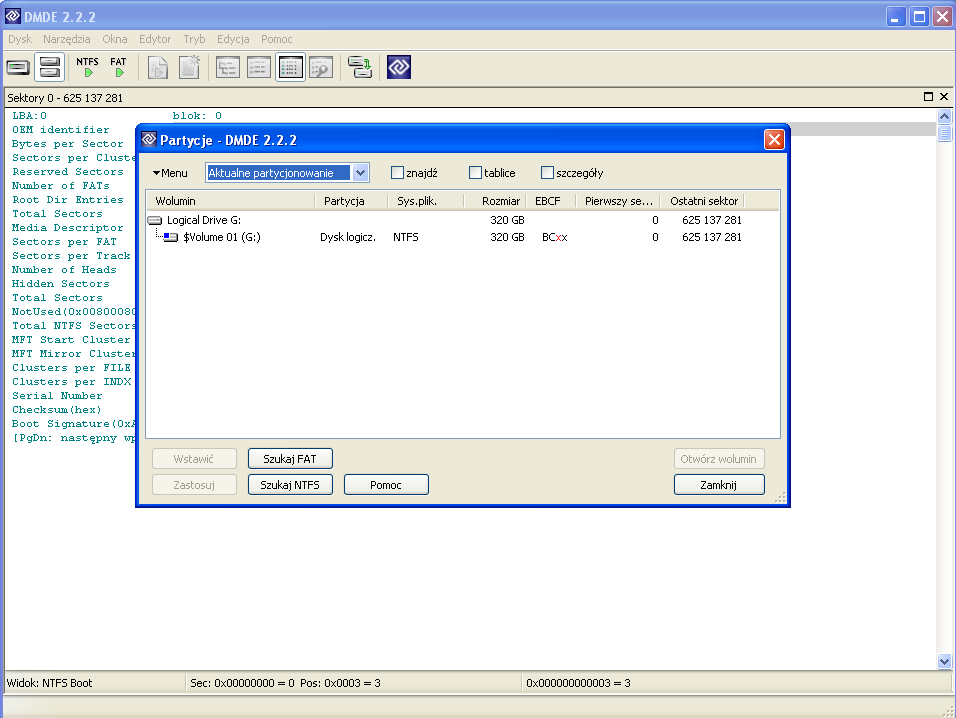Click the DMDE icon in main title bar

pyautogui.click(x=13, y=16)
